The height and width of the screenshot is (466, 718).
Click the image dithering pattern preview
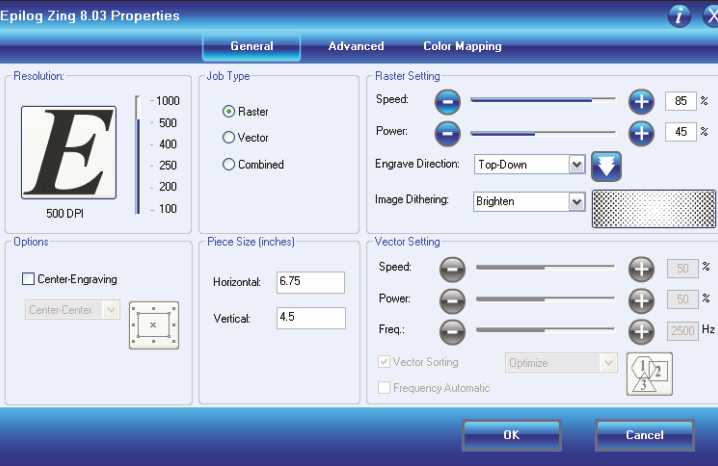tap(654, 209)
